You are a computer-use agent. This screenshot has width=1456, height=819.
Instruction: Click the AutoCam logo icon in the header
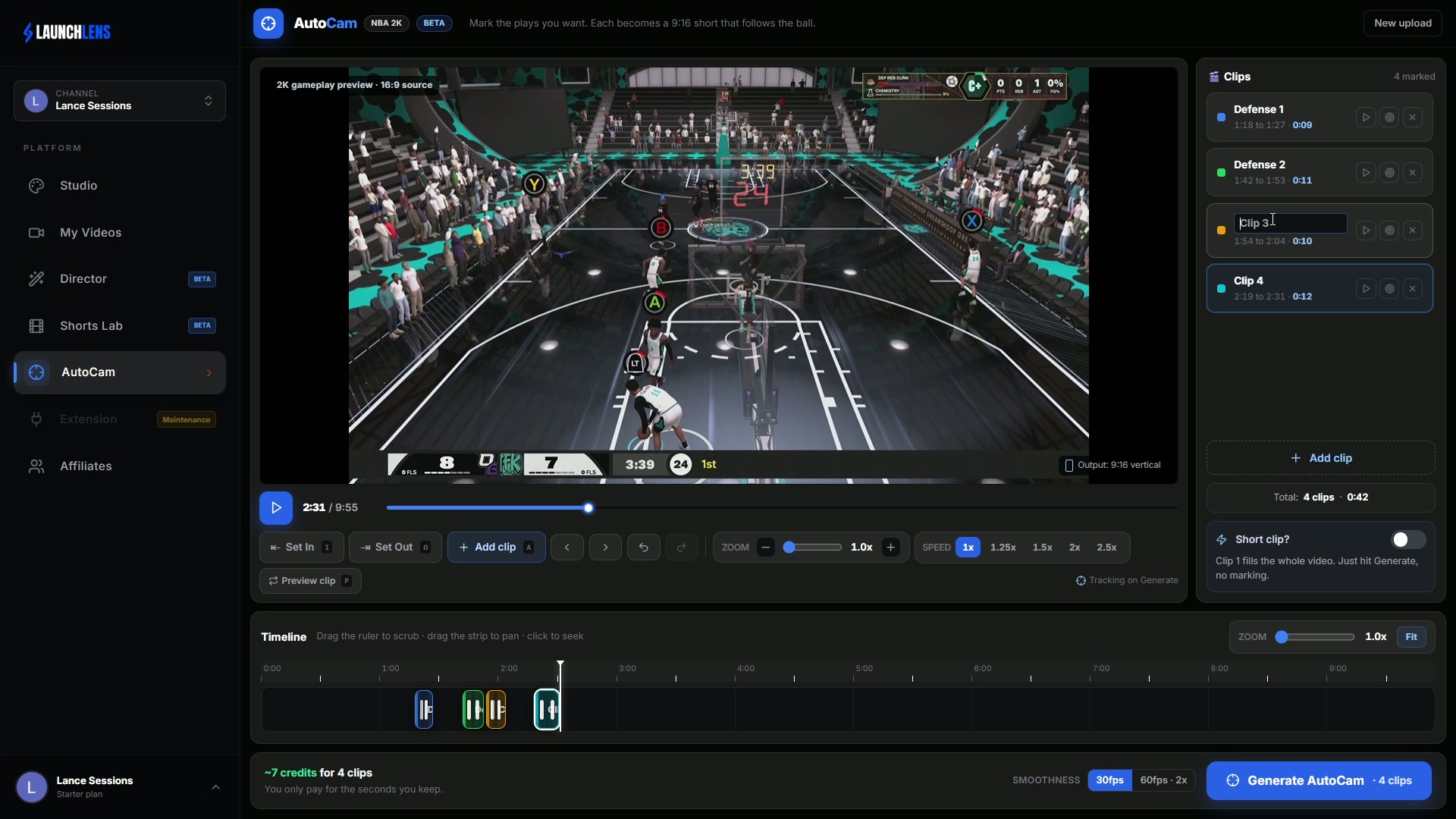click(x=268, y=24)
